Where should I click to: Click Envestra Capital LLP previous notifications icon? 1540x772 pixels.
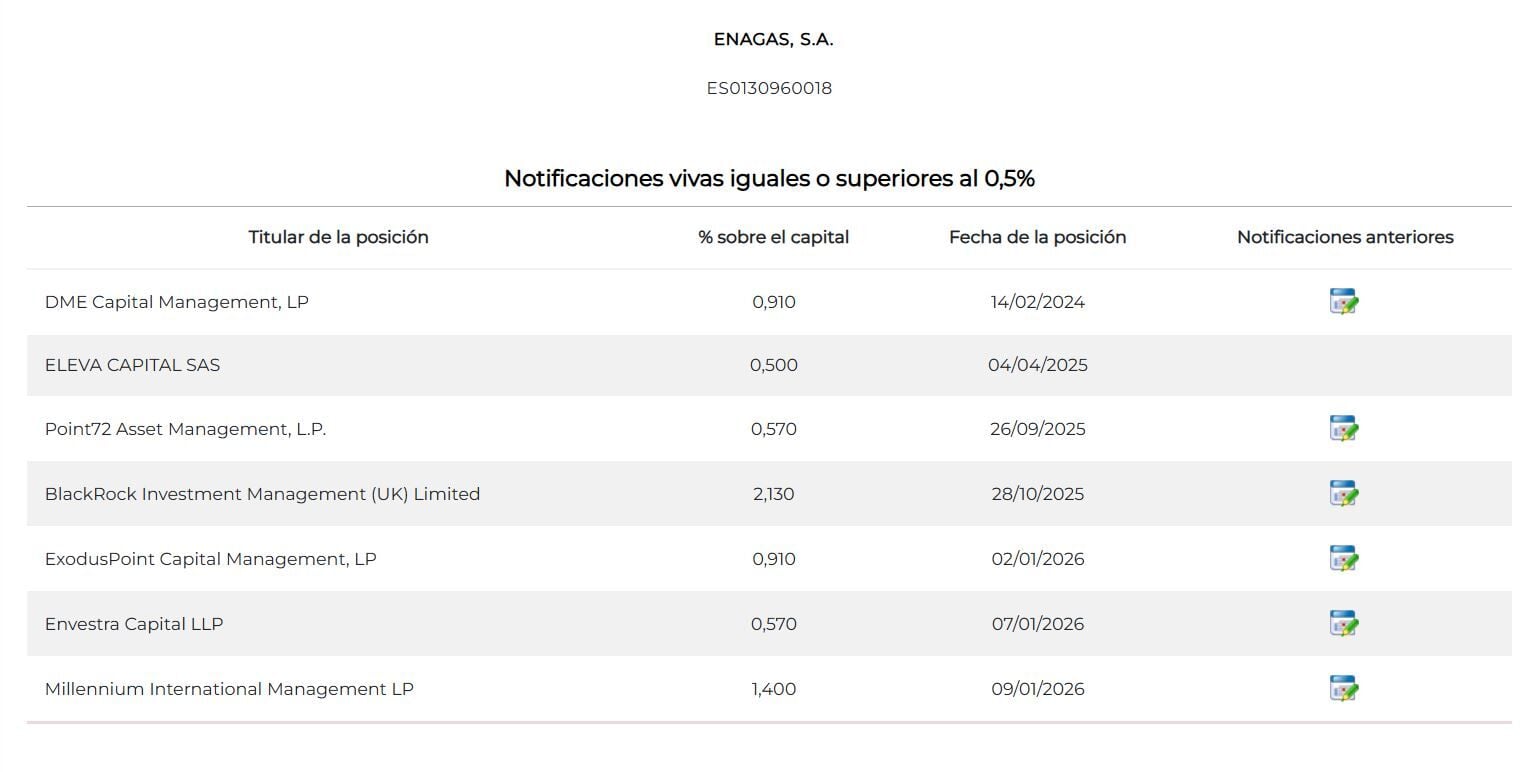point(1343,624)
